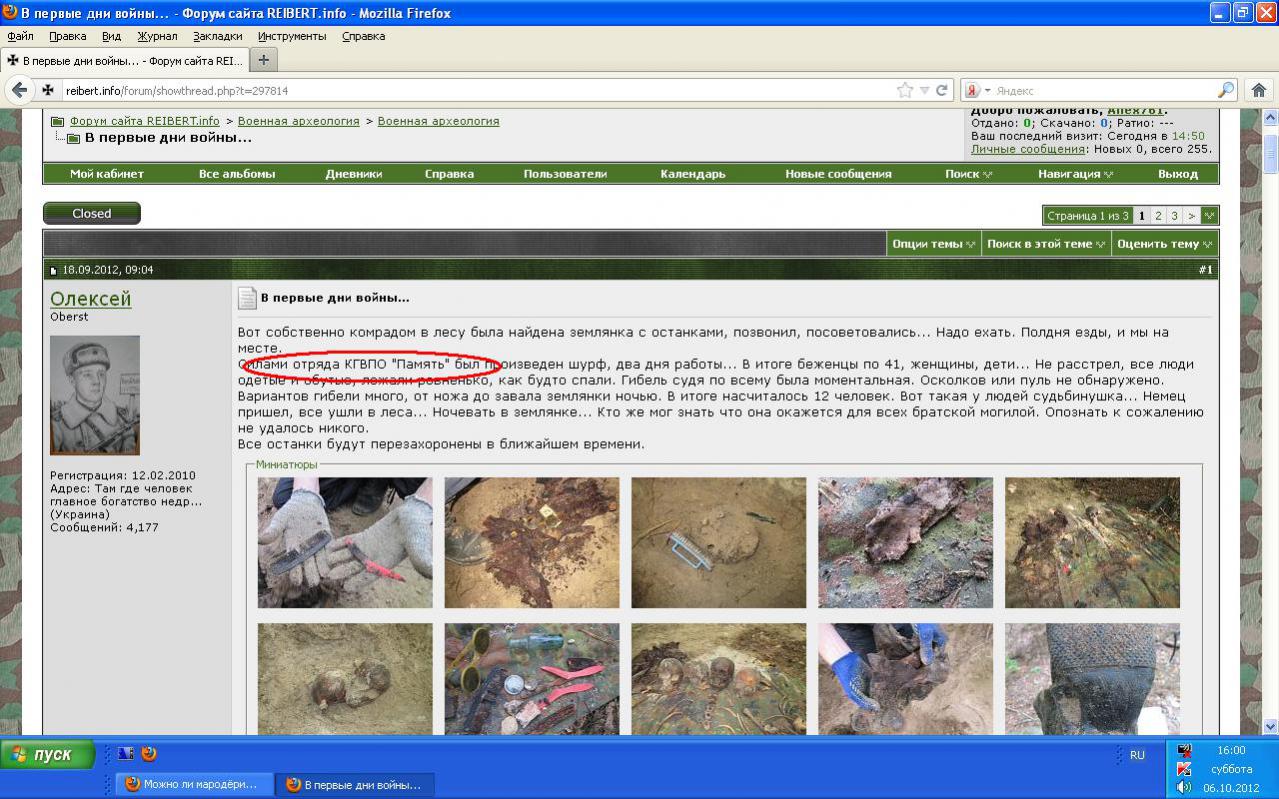Image resolution: width=1279 pixels, height=799 pixels.
Task: Open user profile link "Олексей"
Action: (90, 299)
